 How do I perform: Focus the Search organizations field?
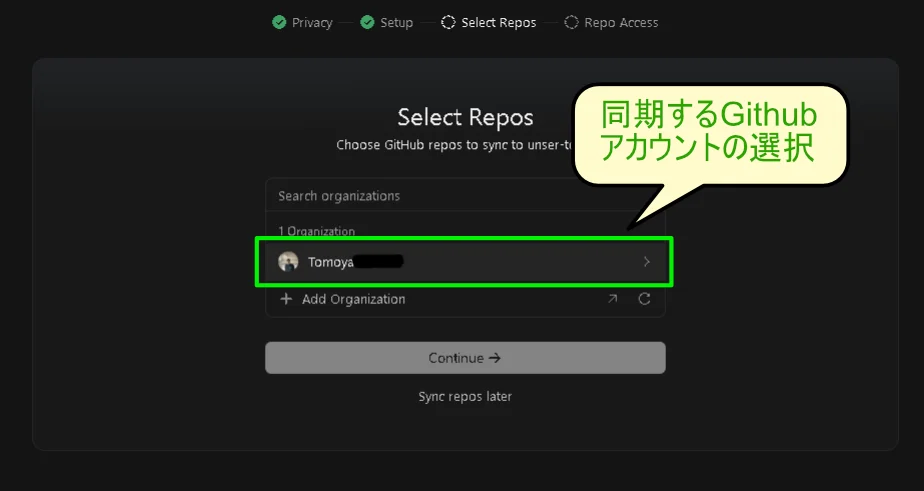pyautogui.click(x=465, y=196)
